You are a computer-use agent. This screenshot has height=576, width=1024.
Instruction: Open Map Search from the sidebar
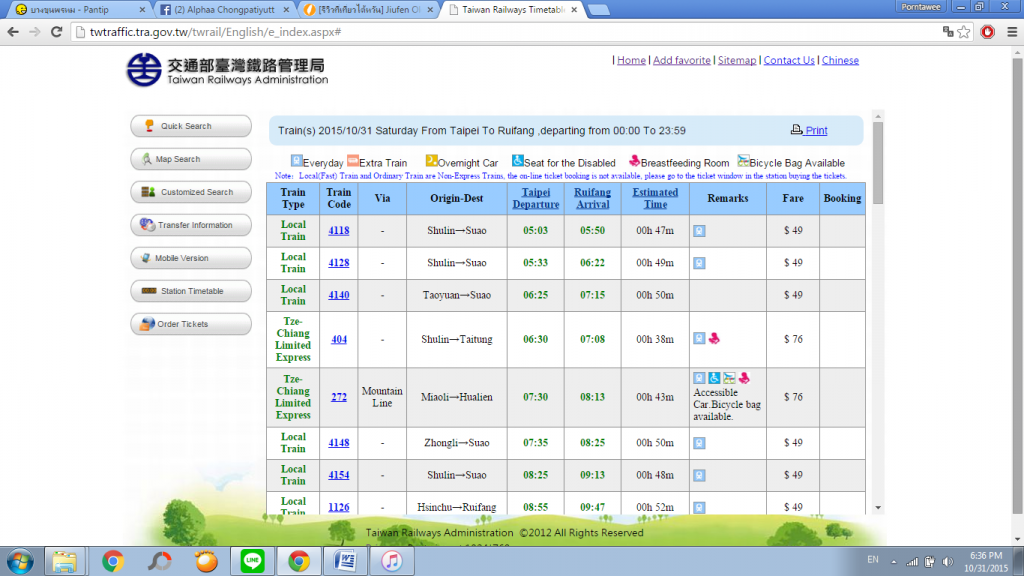coord(190,159)
